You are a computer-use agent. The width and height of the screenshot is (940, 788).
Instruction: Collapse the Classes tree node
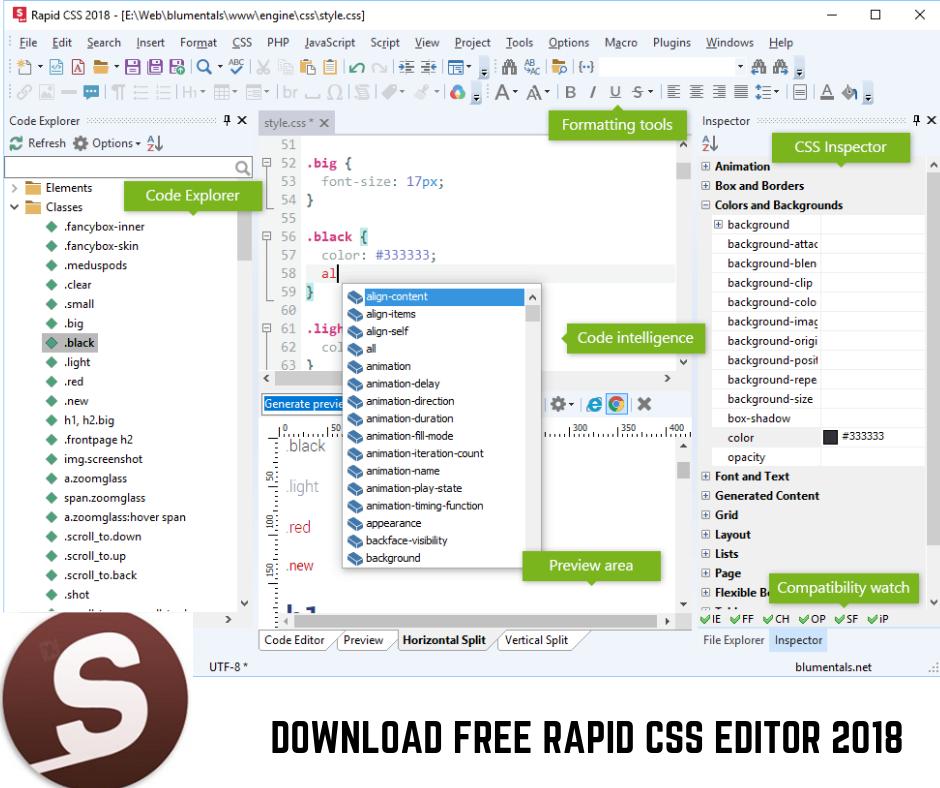(14, 207)
